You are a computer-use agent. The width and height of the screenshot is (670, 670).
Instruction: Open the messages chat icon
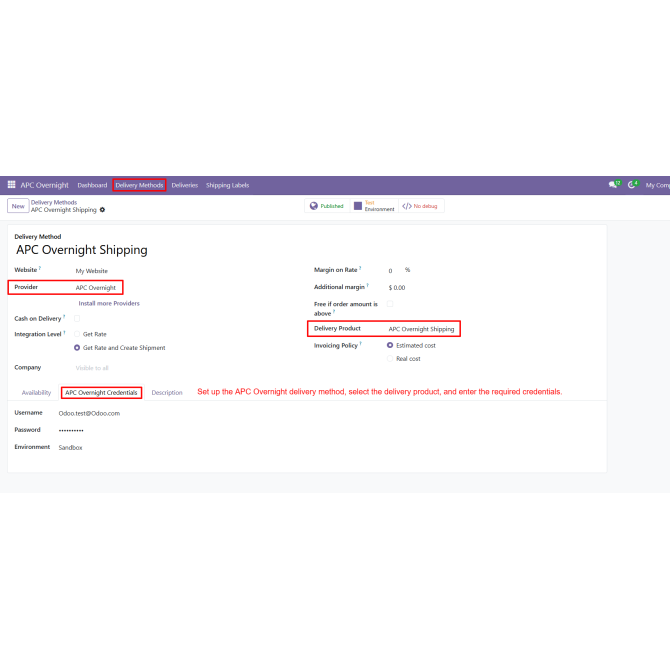pos(614,185)
